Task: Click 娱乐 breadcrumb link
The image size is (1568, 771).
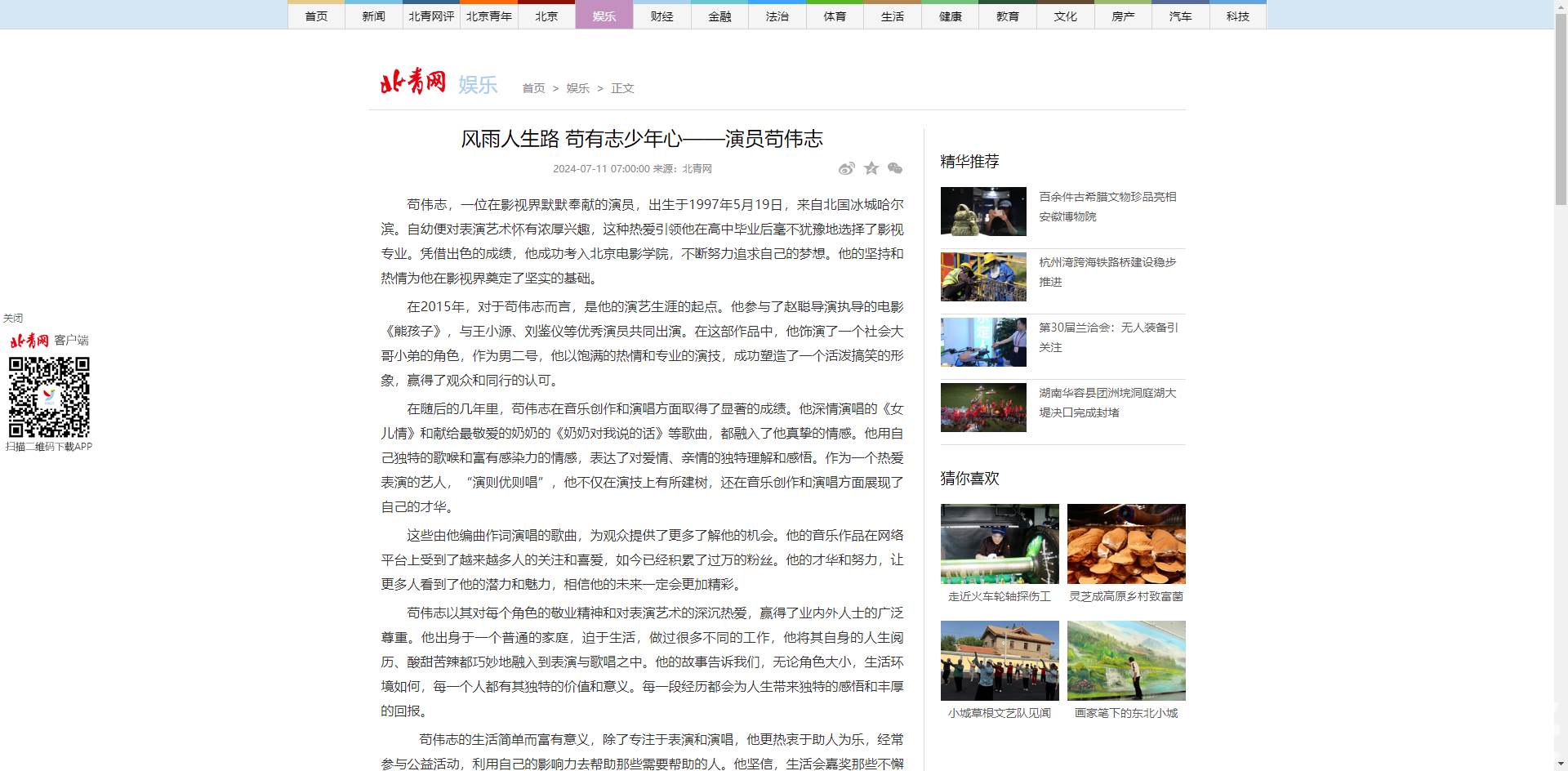Action: (x=577, y=88)
